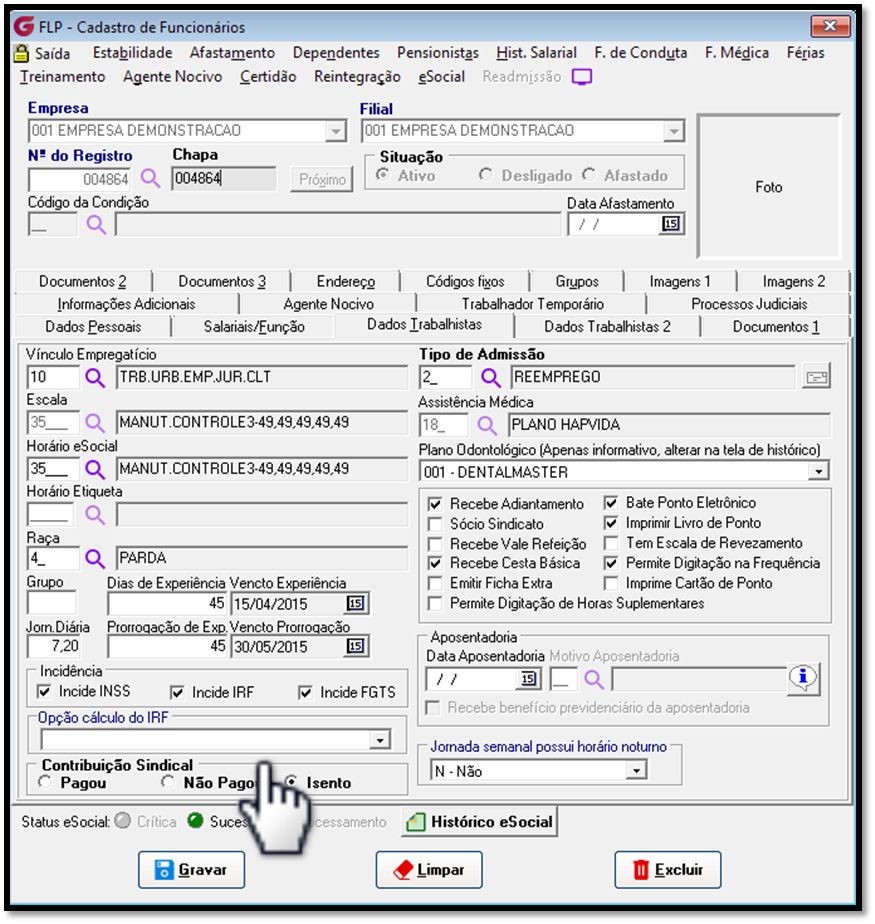
Task: Open Histórico eSocial
Action: [480, 821]
